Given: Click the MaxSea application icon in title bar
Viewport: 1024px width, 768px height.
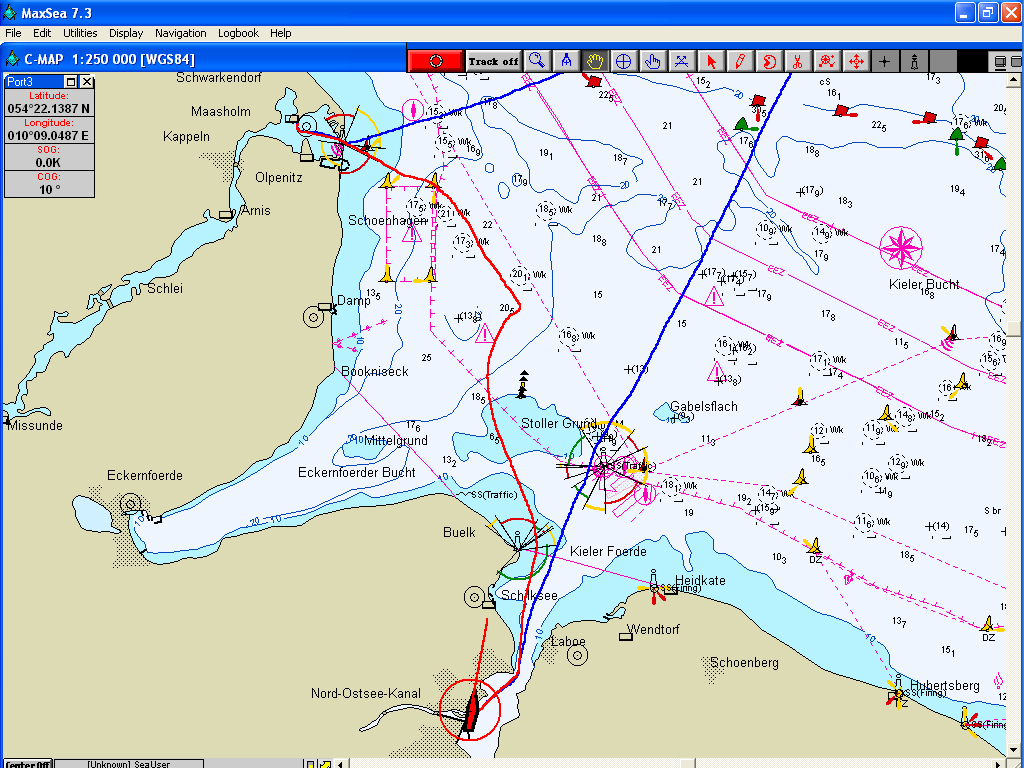Looking at the screenshot, I should [10, 12].
